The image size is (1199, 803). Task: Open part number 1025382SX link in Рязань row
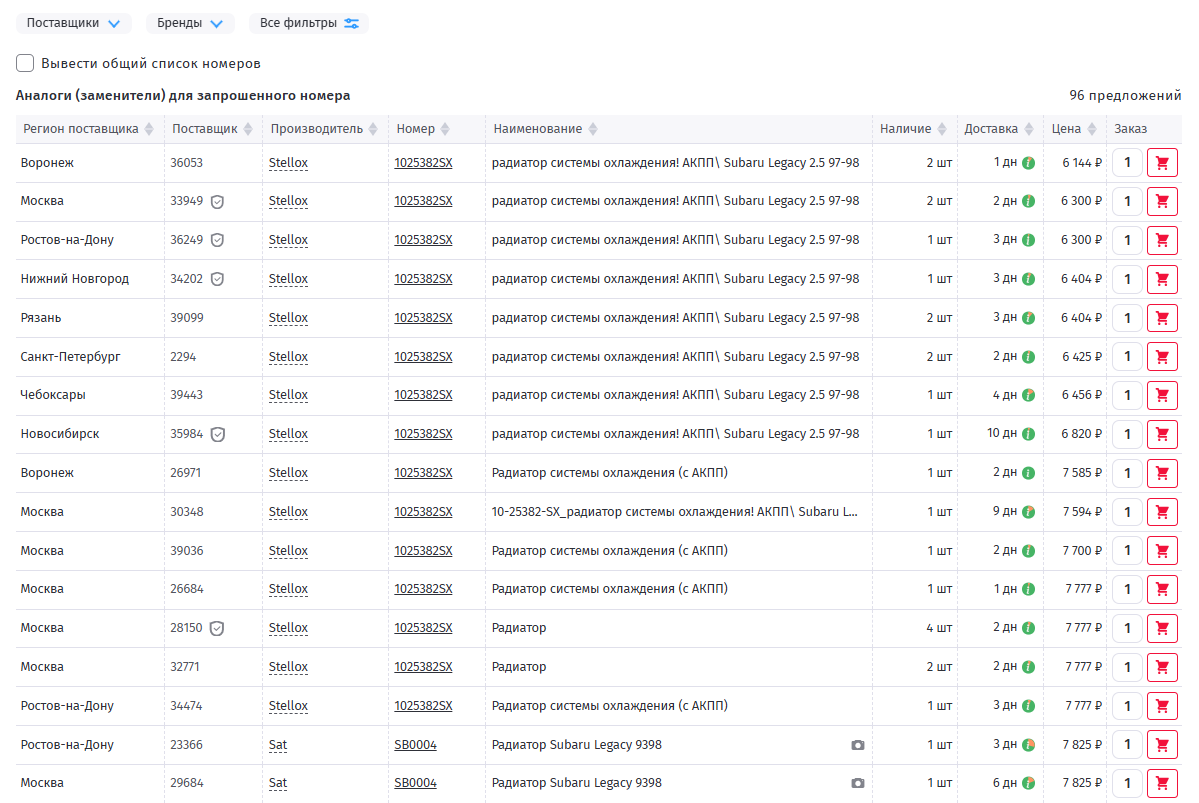(x=423, y=318)
